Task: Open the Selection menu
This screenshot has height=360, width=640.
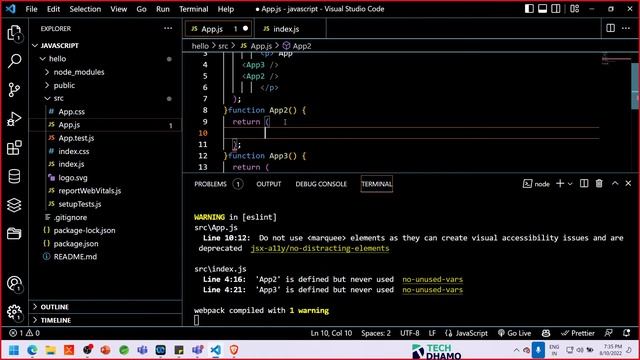Action: click(85, 9)
